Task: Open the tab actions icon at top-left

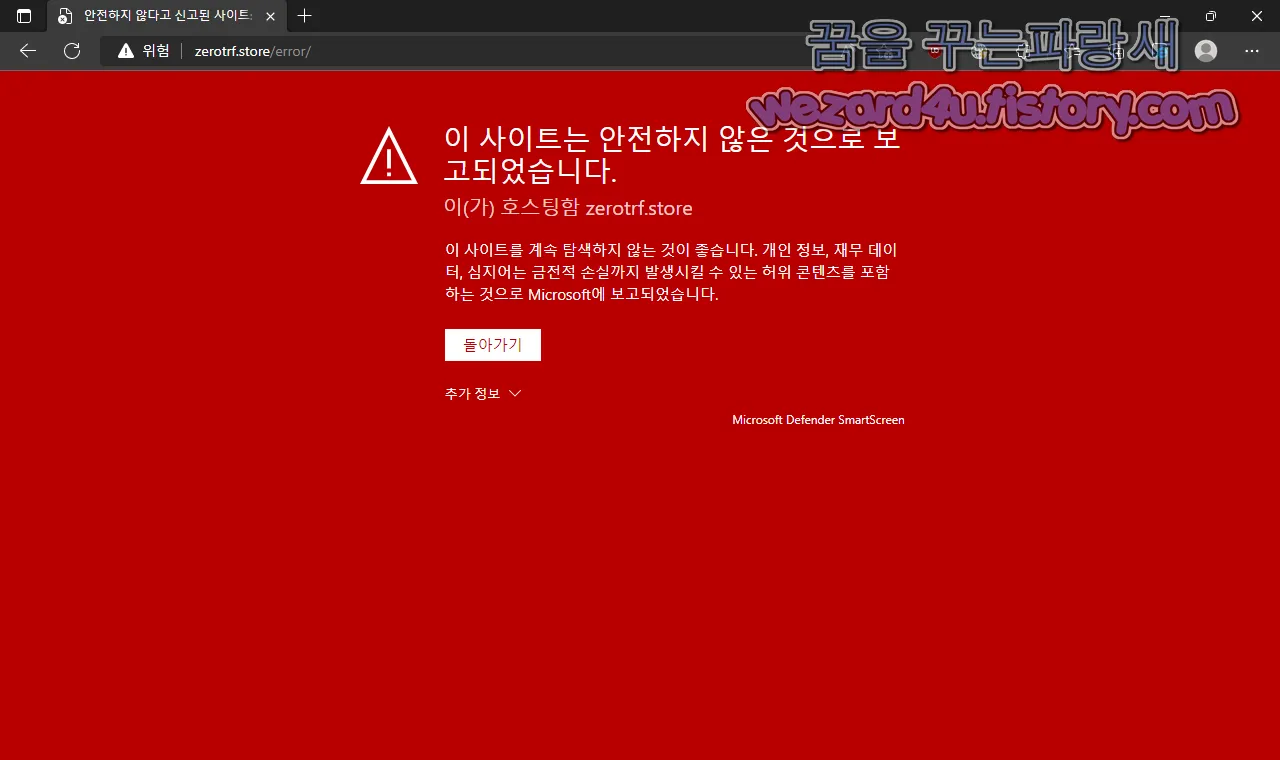Action: coord(22,16)
